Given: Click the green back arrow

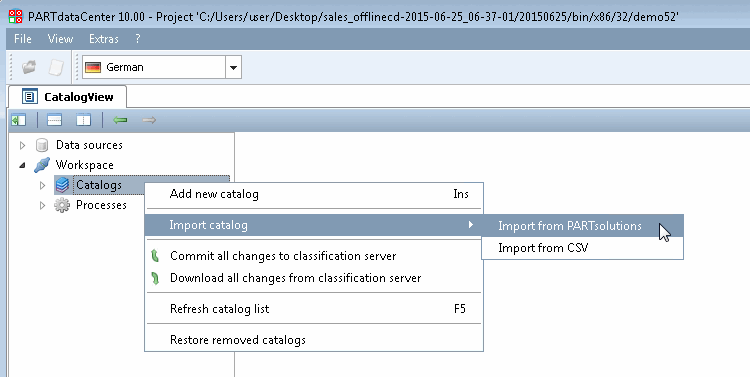Looking at the screenshot, I should pos(120,120).
